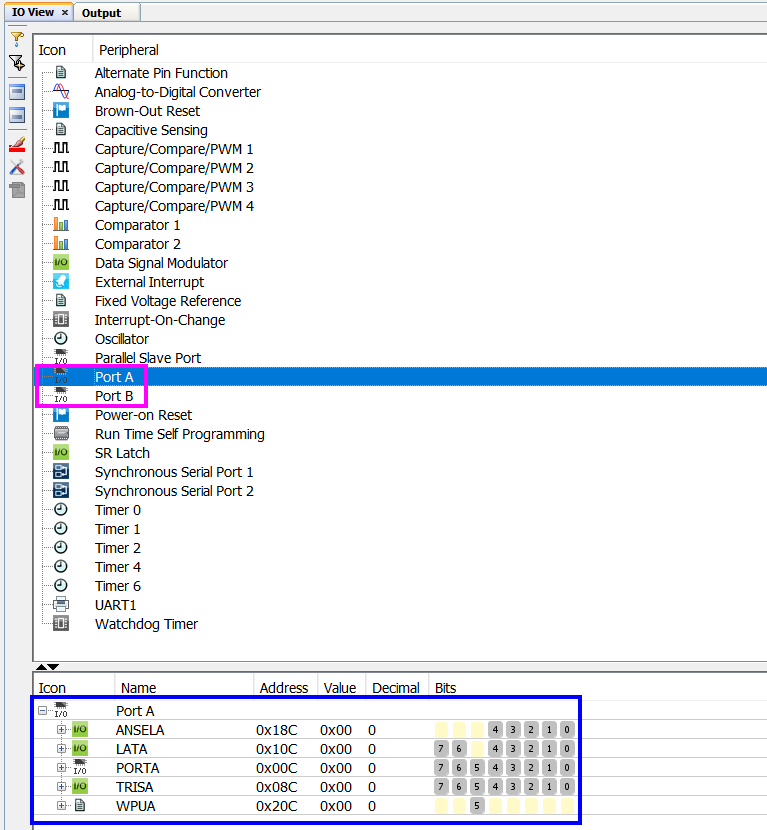The width and height of the screenshot is (767, 830).
Task: Expand the PORTA register
Action: (x=61, y=768)
